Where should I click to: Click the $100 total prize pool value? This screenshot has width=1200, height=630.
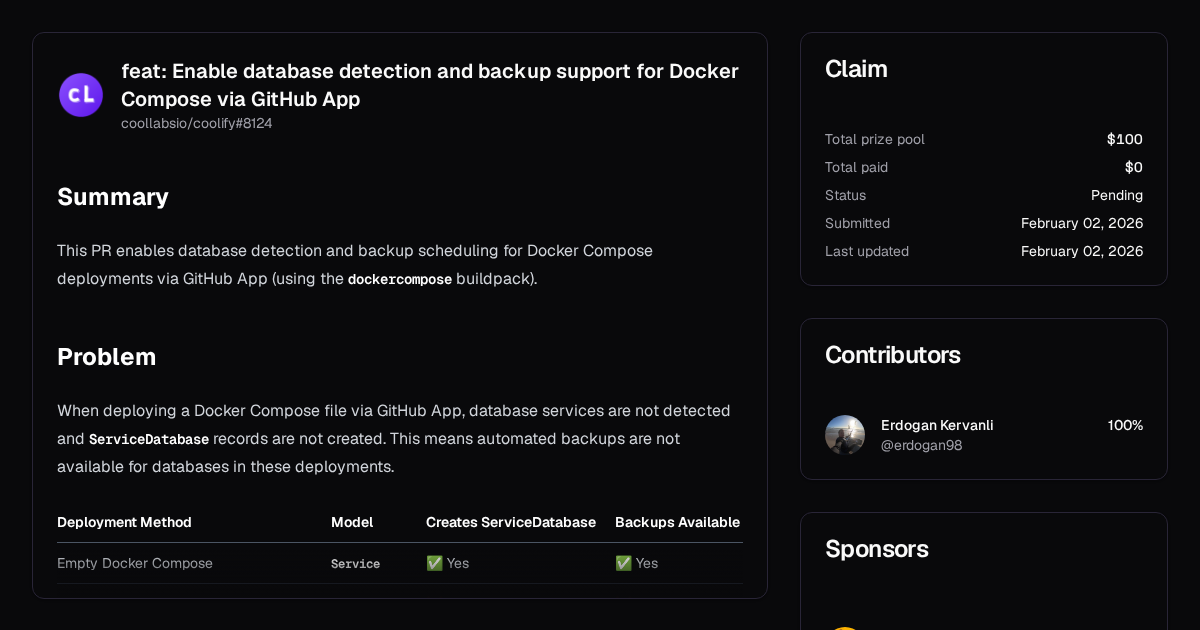1125,139
